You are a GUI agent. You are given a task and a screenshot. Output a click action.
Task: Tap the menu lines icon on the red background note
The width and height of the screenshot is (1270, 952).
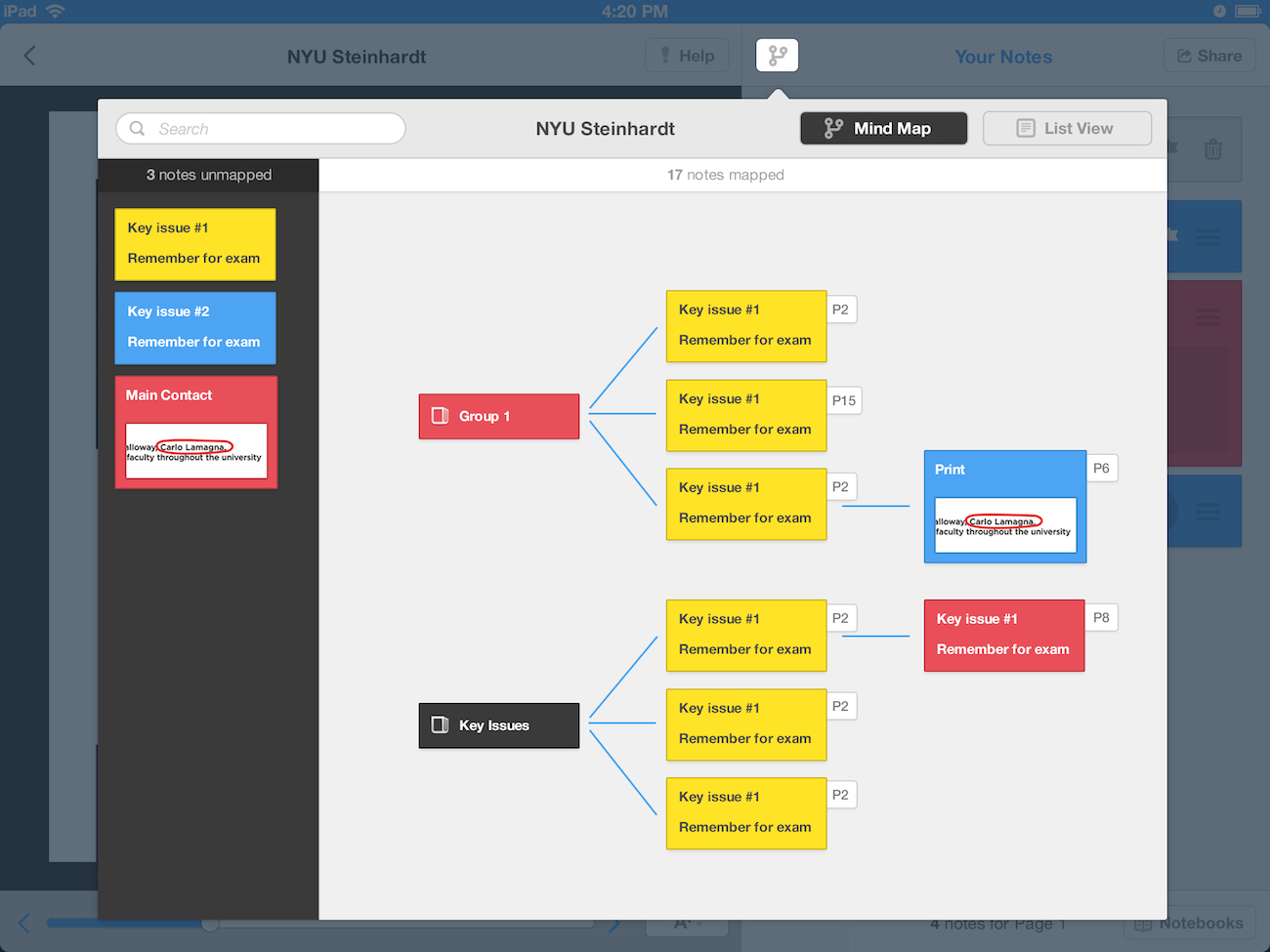click(1208, 316)
